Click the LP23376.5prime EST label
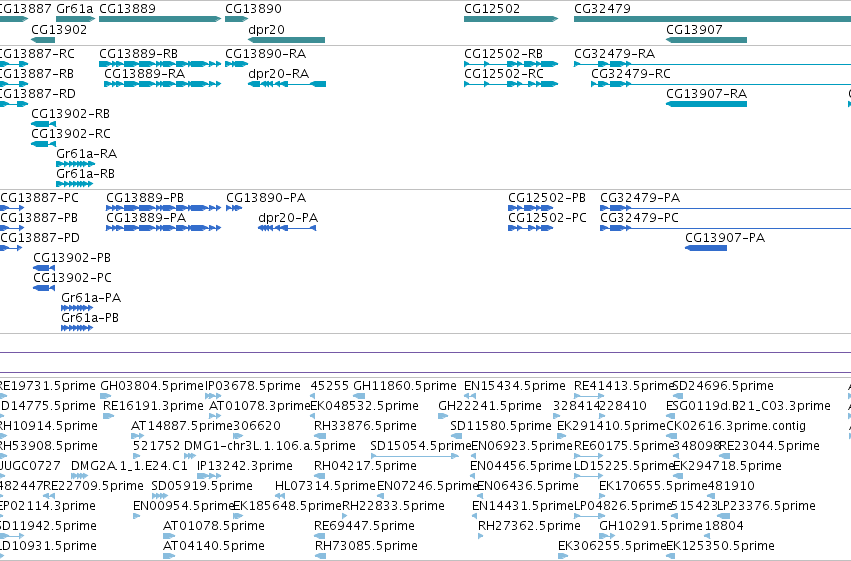Image resolution: width=851 pixels, height=561 pixels. (x=766, y=507)
